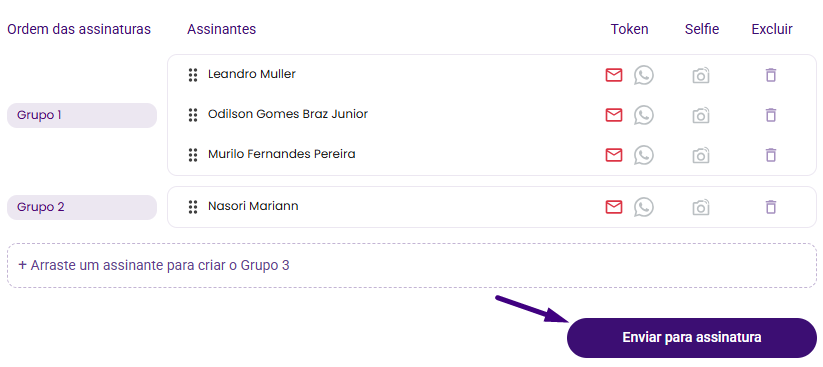
Task: Click the create Grupo 3 drop area
Action: [x=412, y=266]
